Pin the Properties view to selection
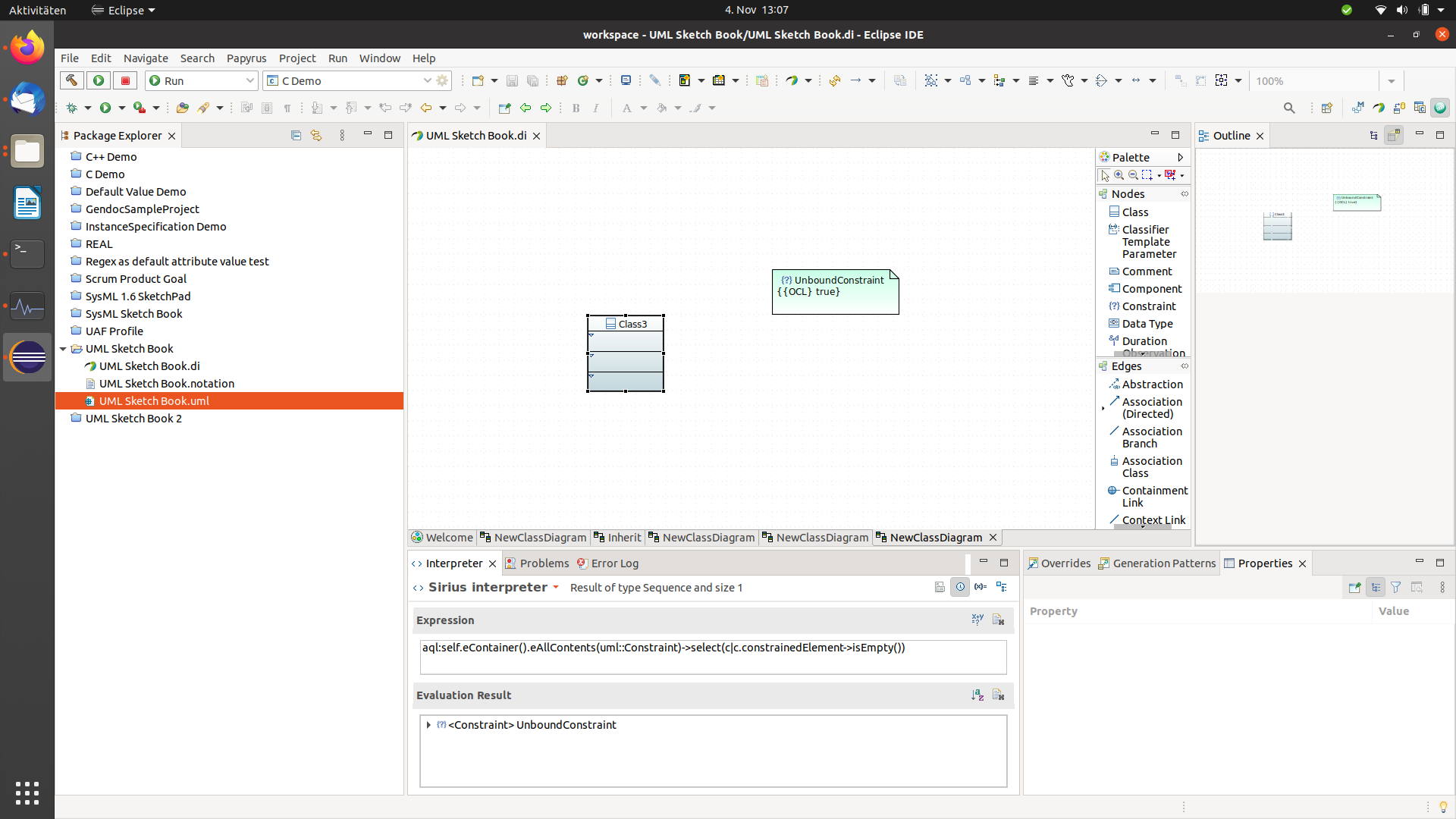Viewport: 1456px width, 819px height. 1354,587
